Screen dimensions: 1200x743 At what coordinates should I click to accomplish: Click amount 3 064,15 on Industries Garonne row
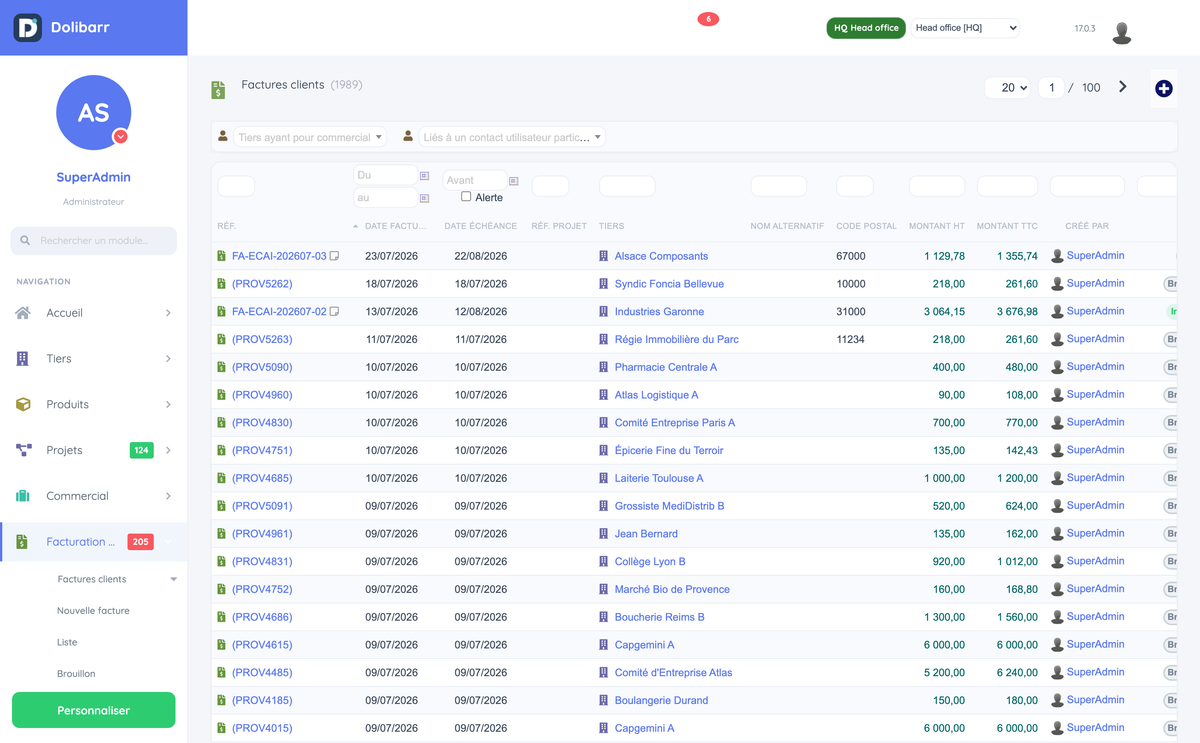[x=944, y=312]
